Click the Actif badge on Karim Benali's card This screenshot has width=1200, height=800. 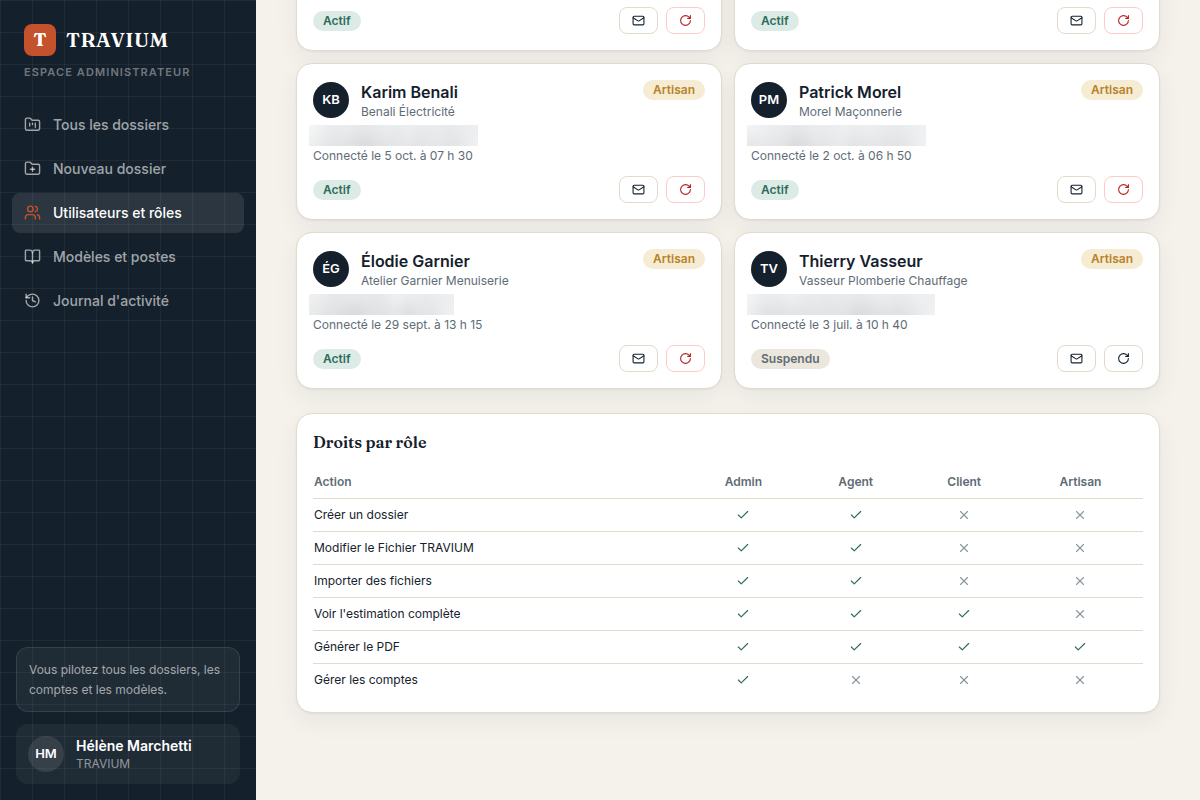click(x=337, y=189)
